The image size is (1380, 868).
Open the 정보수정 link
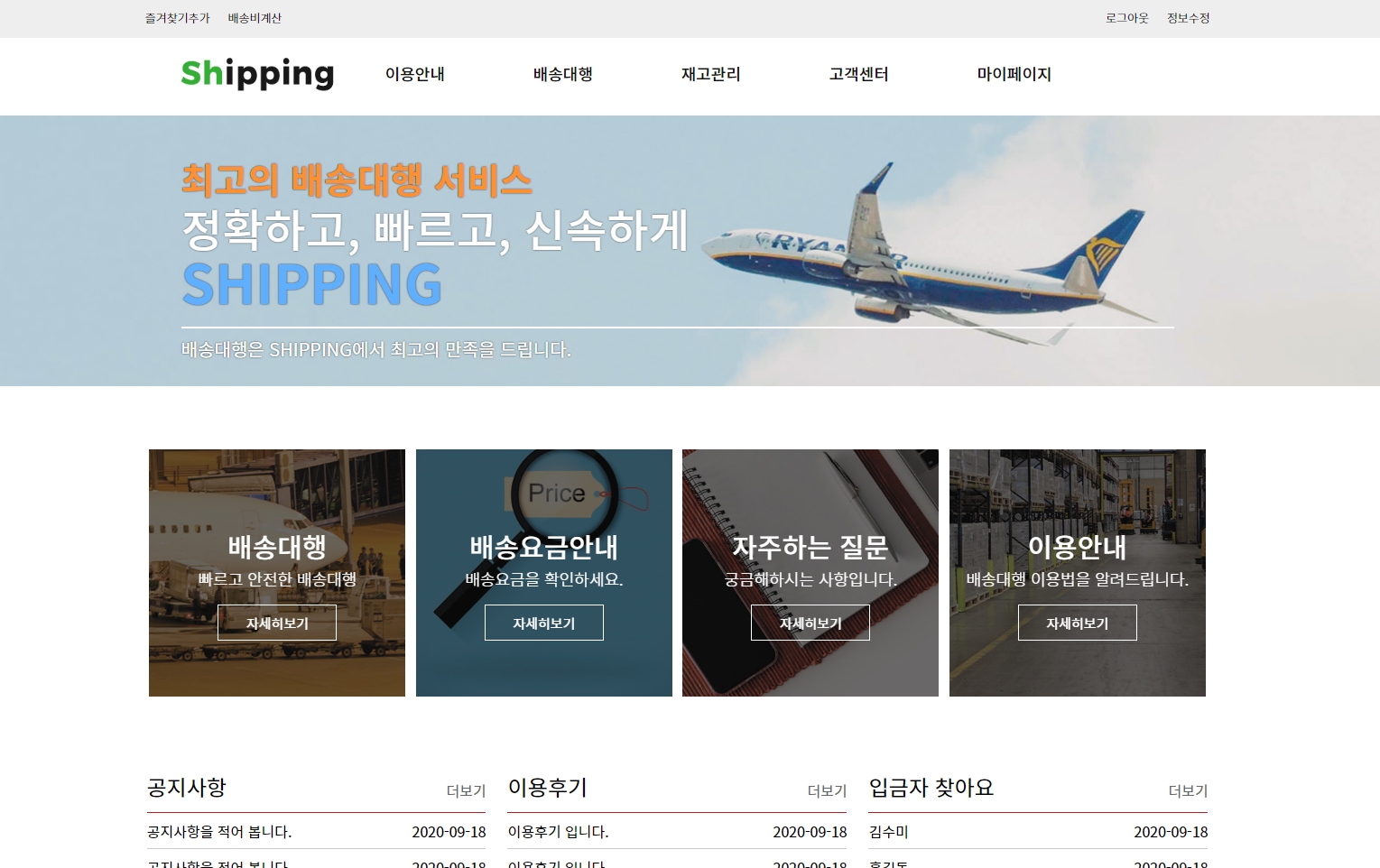coord(1188,18)
